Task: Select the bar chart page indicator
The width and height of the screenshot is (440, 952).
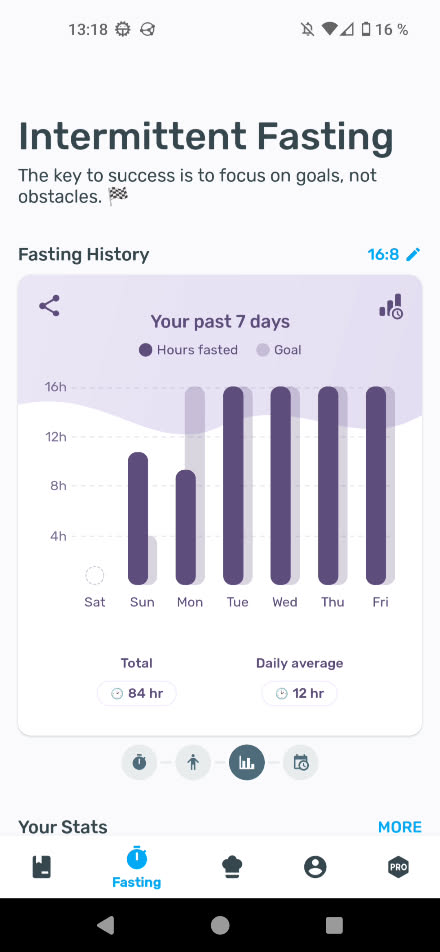Action: tap(247, 762)
